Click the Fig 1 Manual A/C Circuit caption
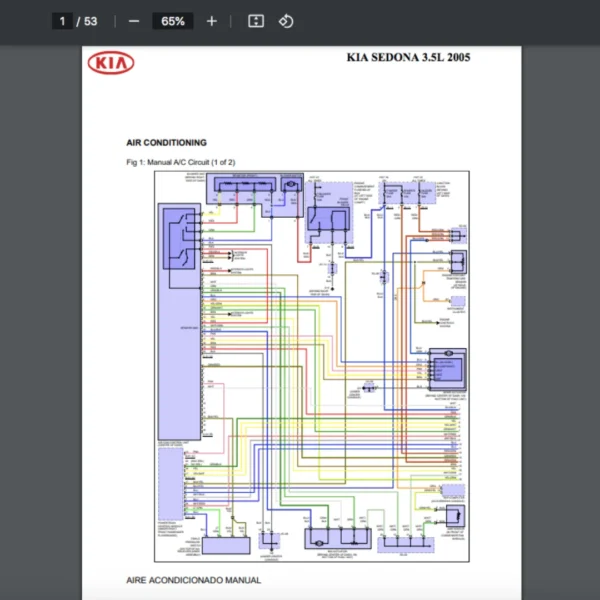 181,162
